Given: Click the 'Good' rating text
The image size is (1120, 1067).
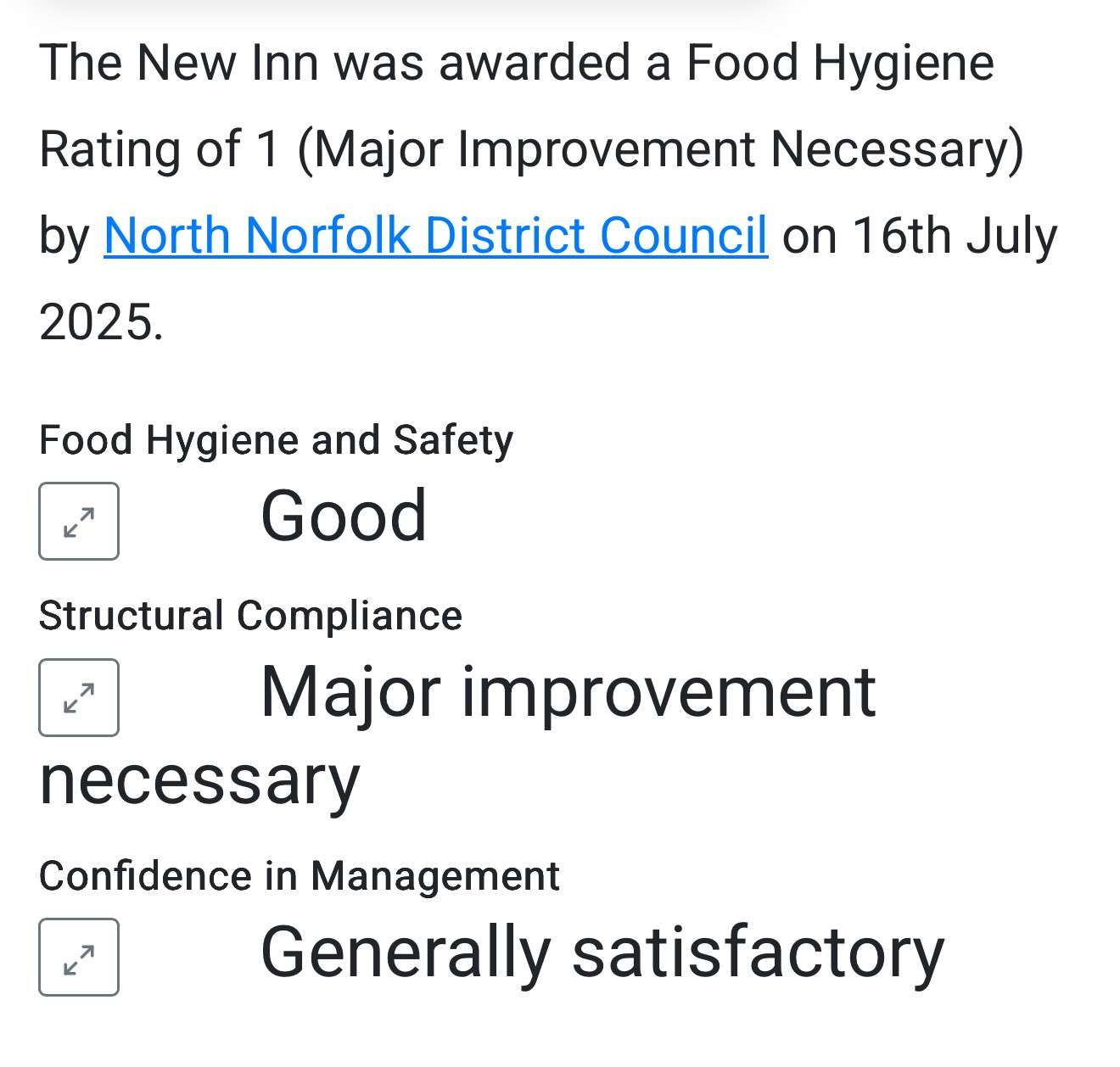Looking at the screenshot, I should pyautogui.click(x=344, y=515).
